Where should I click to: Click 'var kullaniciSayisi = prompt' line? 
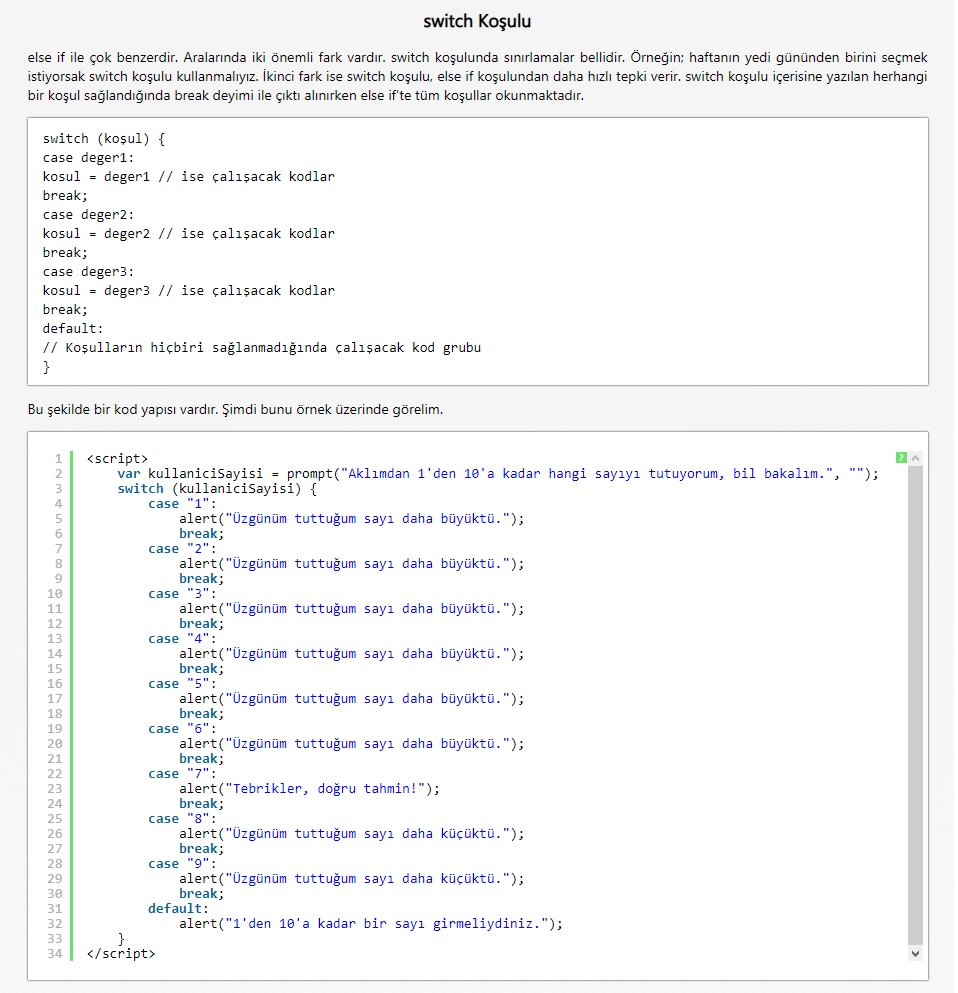pyautogui.click(x=498, y=474)
